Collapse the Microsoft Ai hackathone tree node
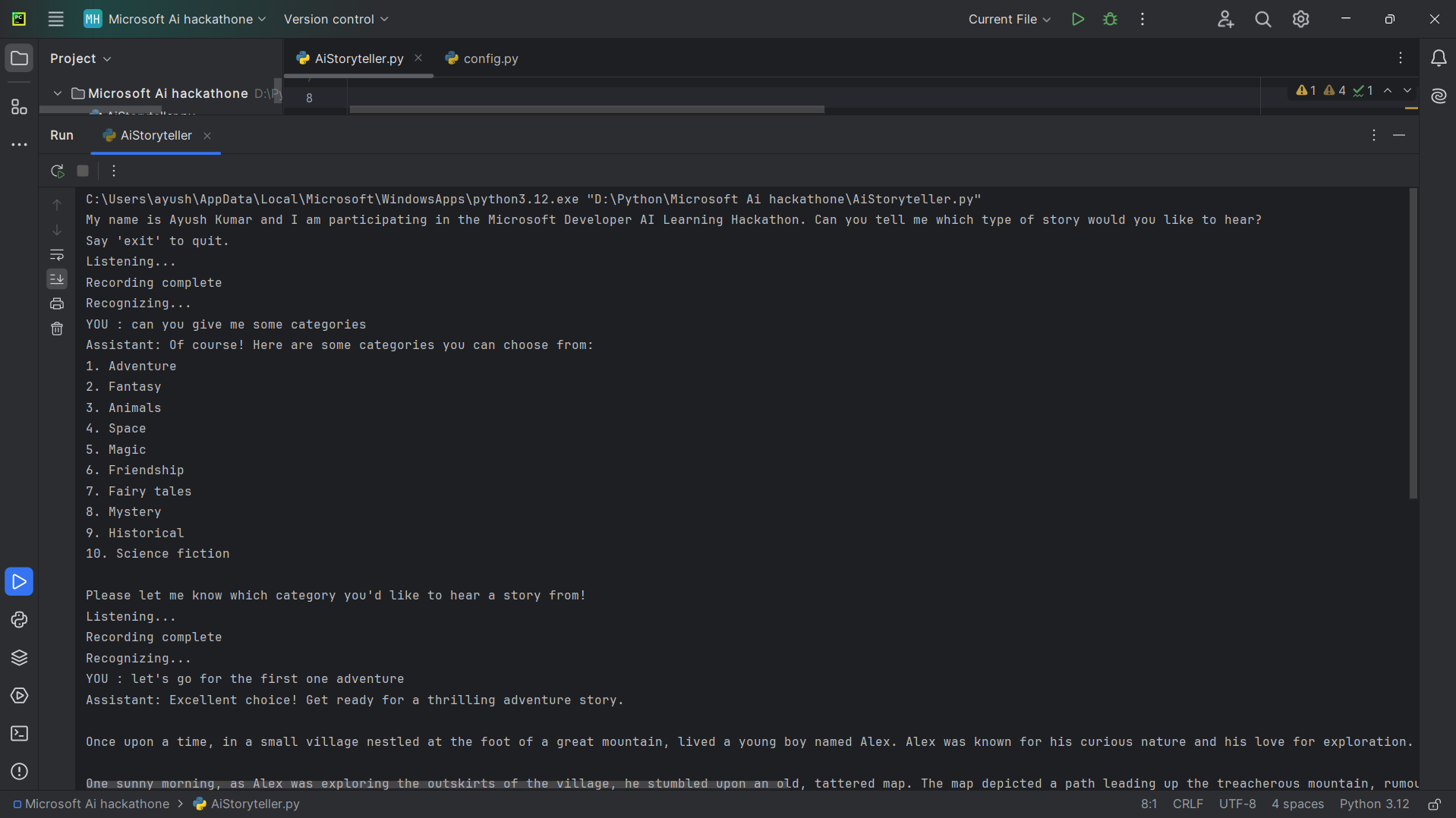Viewport: 1456px width, 818px height. pyautogui.click(x=58, y=93)
